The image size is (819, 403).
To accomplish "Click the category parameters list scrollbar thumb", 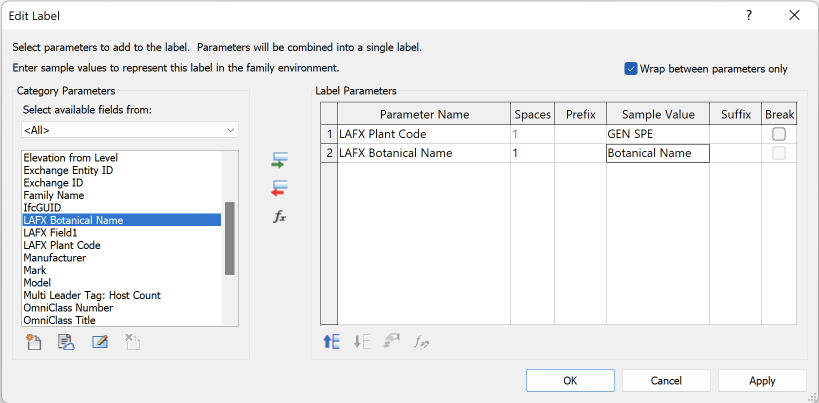I will [x=229, y=238].
